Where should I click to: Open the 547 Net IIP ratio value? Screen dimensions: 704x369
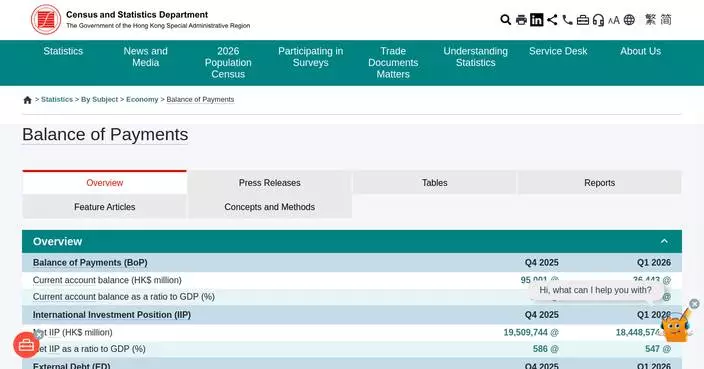tap(652, 349)
